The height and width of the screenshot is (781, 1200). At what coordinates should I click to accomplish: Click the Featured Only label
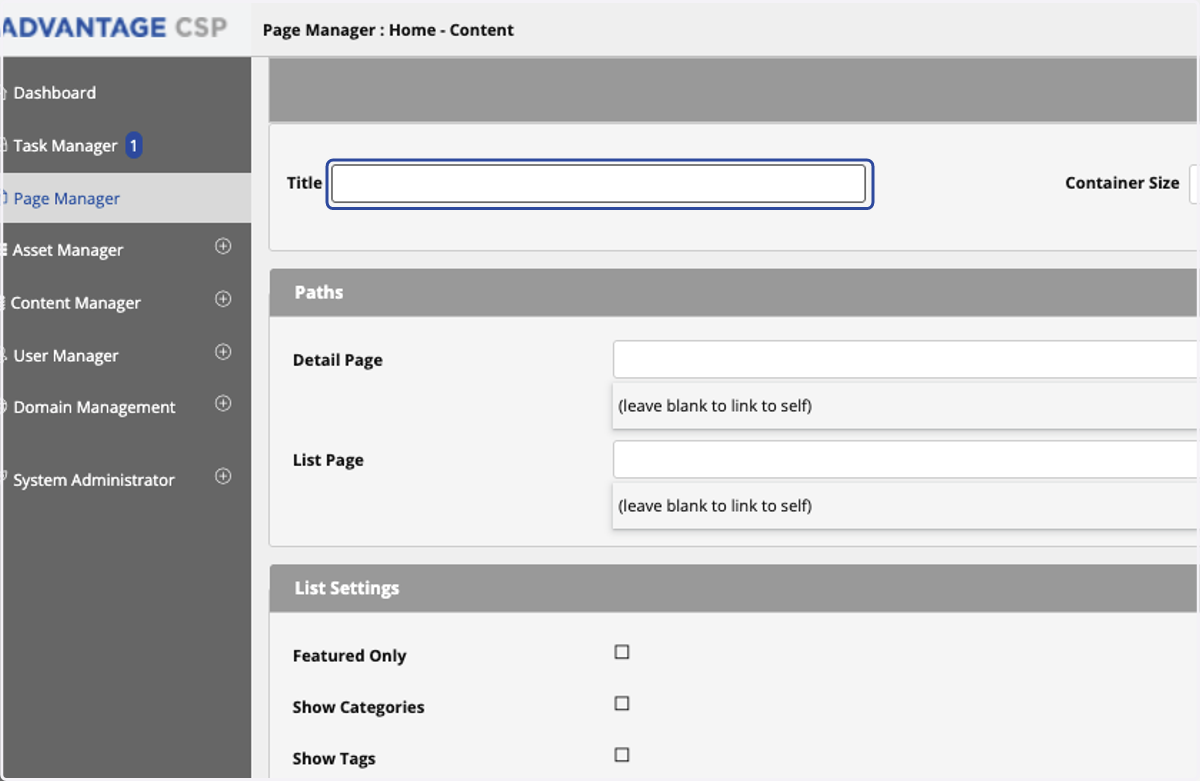point(349,656)
